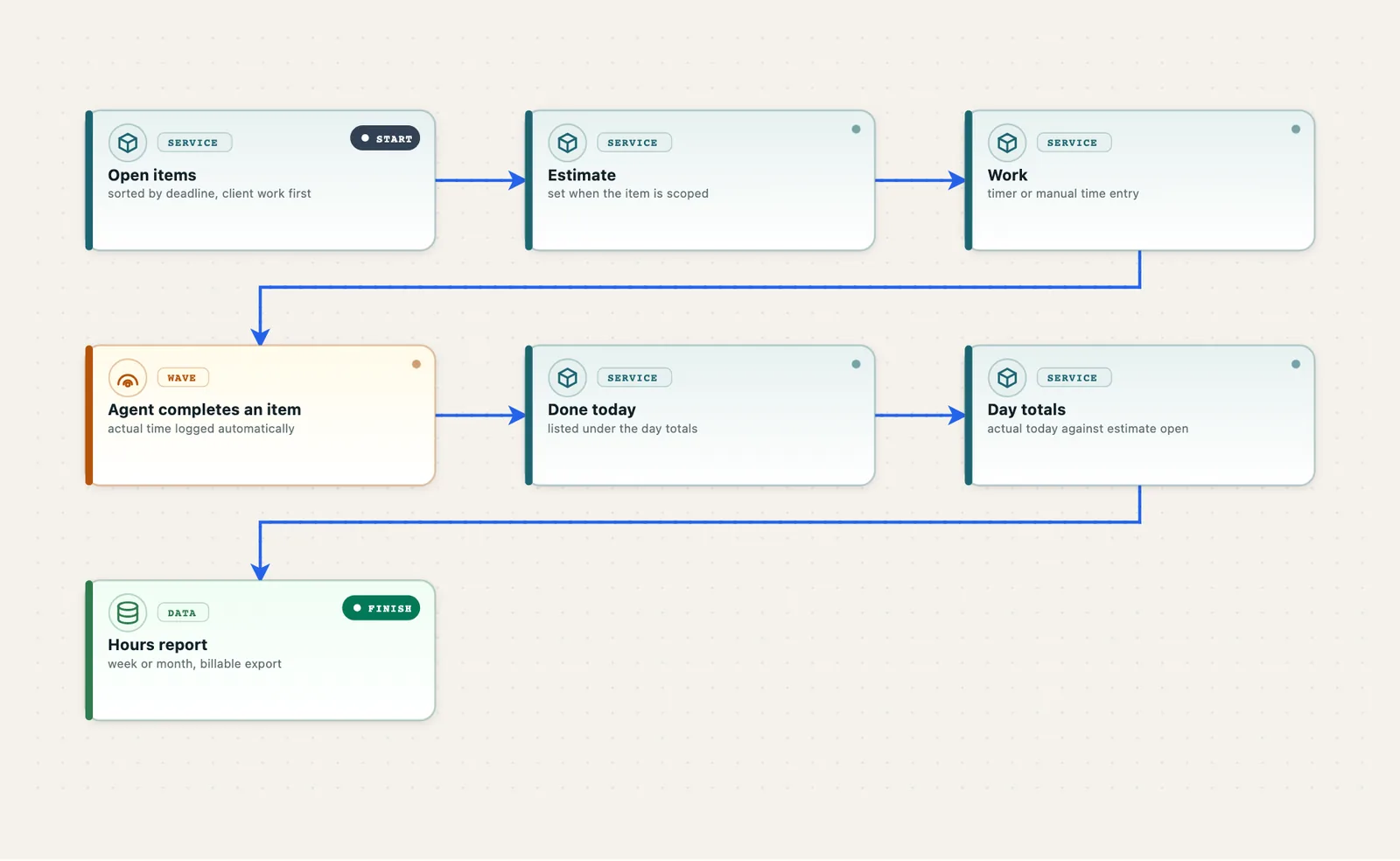
Task: Click the SERVICE tag on Done today card
Action: coord(634,378)
